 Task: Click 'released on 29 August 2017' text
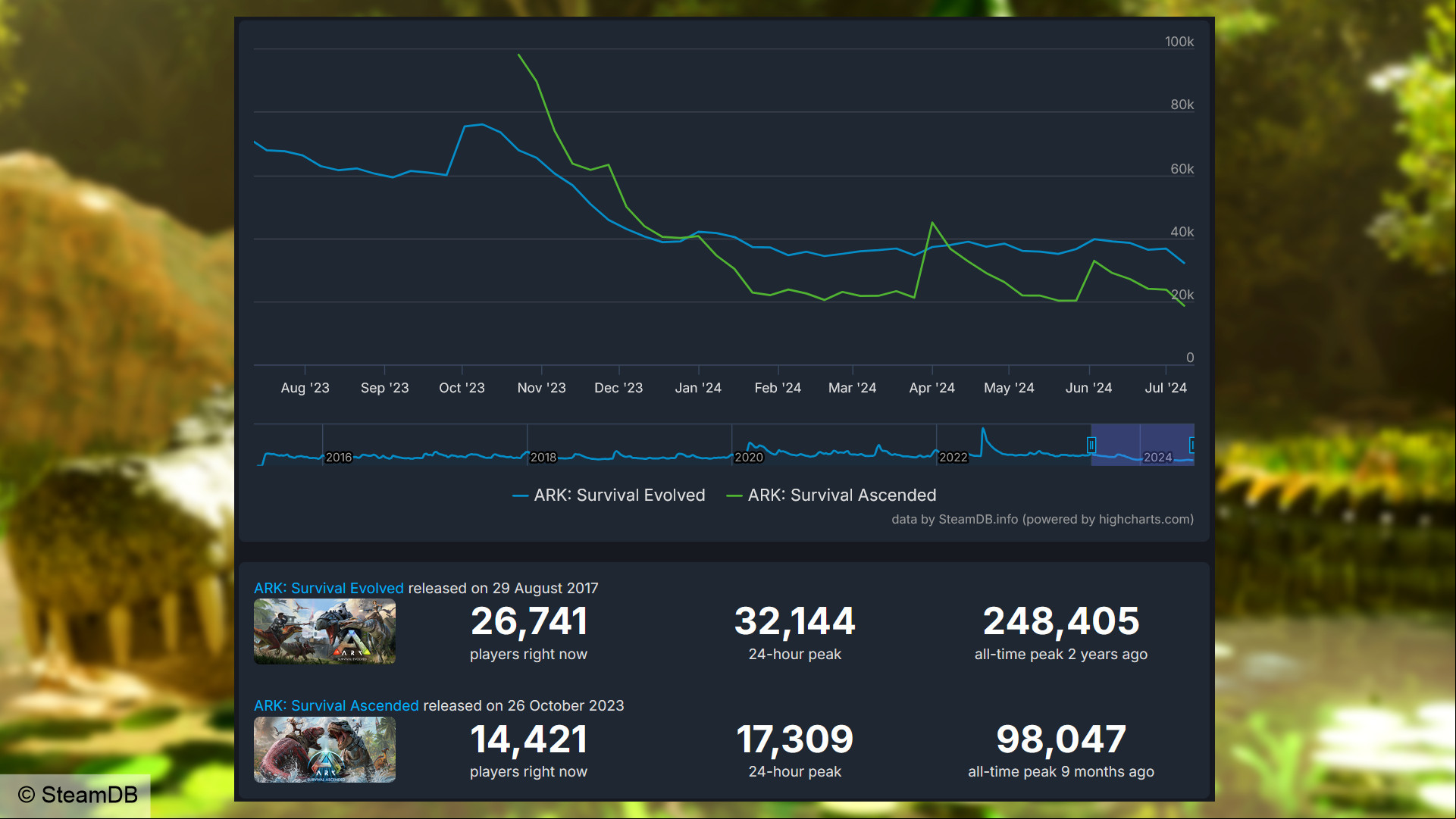pyautogui.click(x=503, y=588)
